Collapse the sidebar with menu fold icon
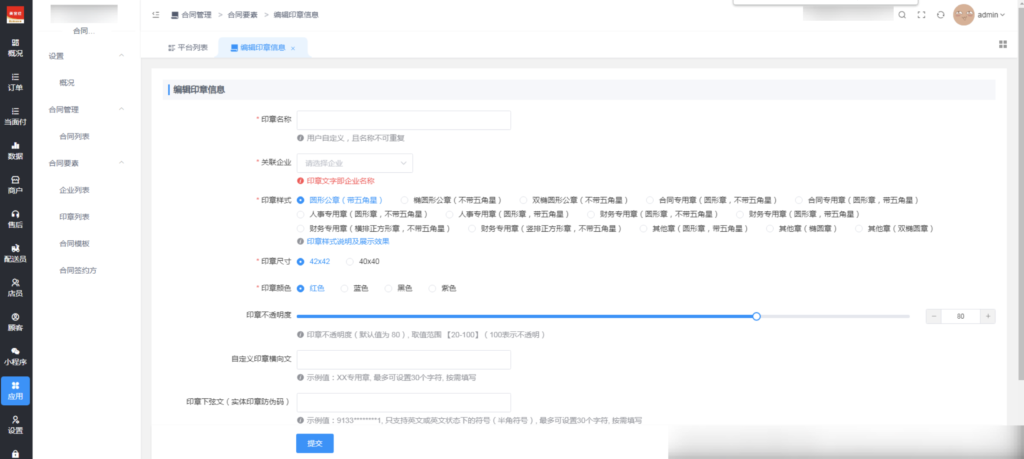Image resolution: width=1024 pixels, height=459 pixels. pos(155,15)
